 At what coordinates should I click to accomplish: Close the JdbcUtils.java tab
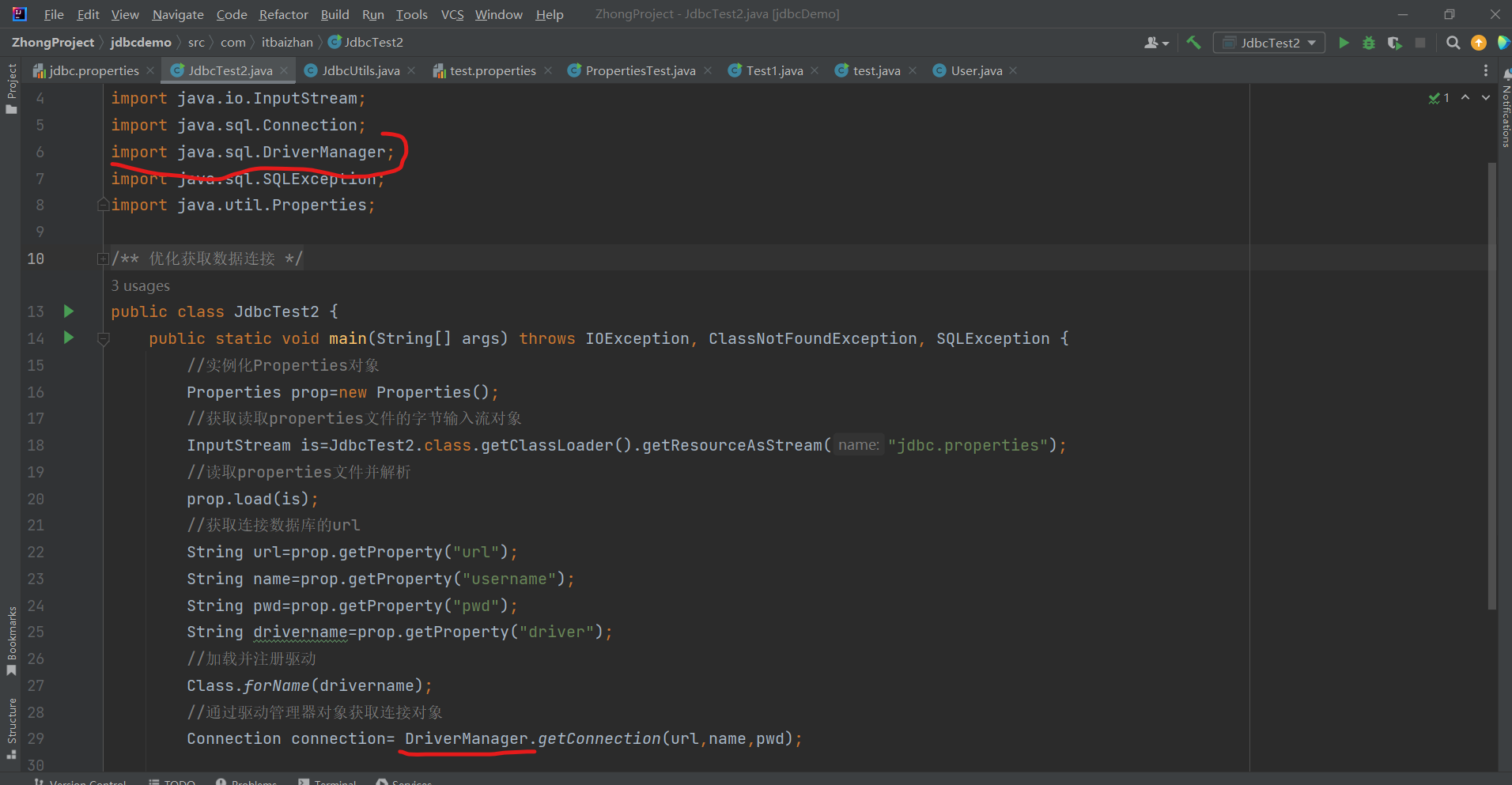(x=411, y=70)
